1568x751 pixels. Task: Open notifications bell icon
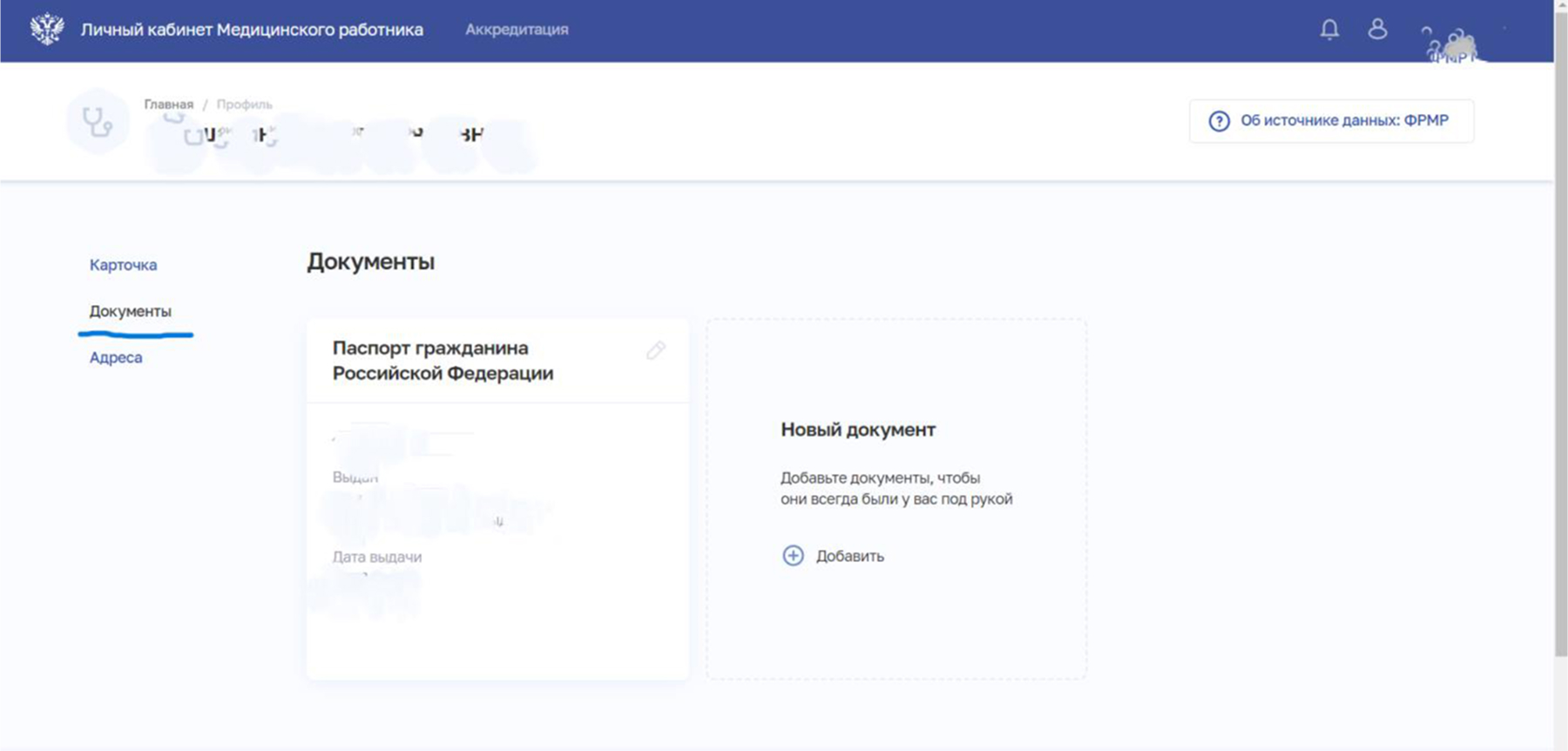point(1329,29)
